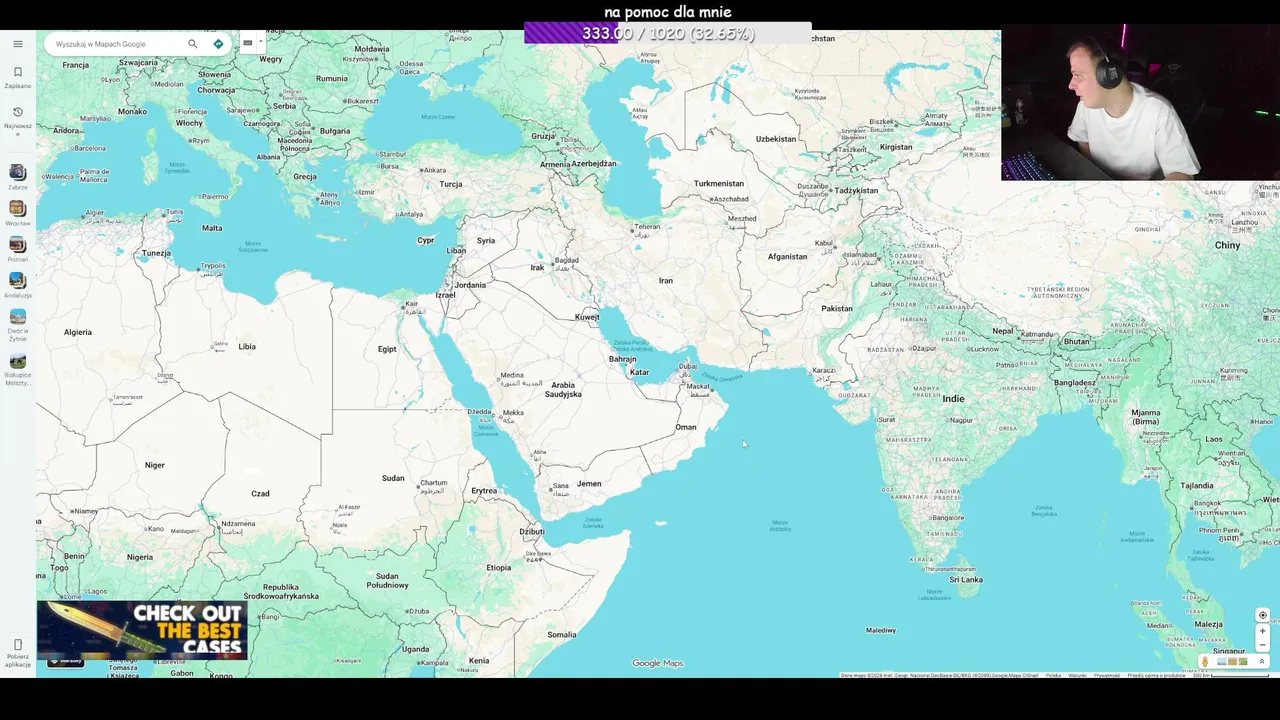Click the Sri Lanka label

pos(966,580)
